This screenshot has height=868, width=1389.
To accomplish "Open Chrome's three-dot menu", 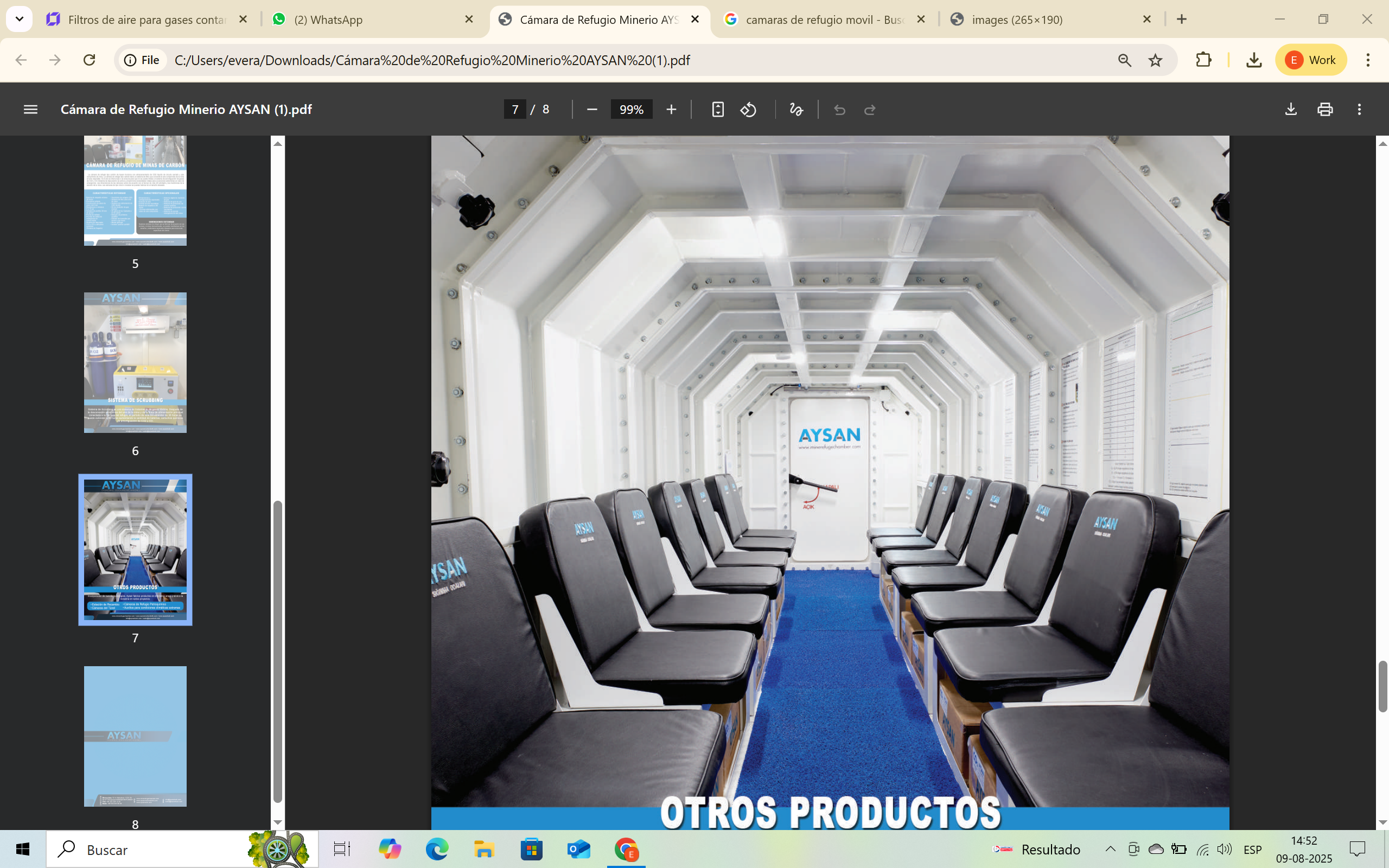I will (1368, 60).
